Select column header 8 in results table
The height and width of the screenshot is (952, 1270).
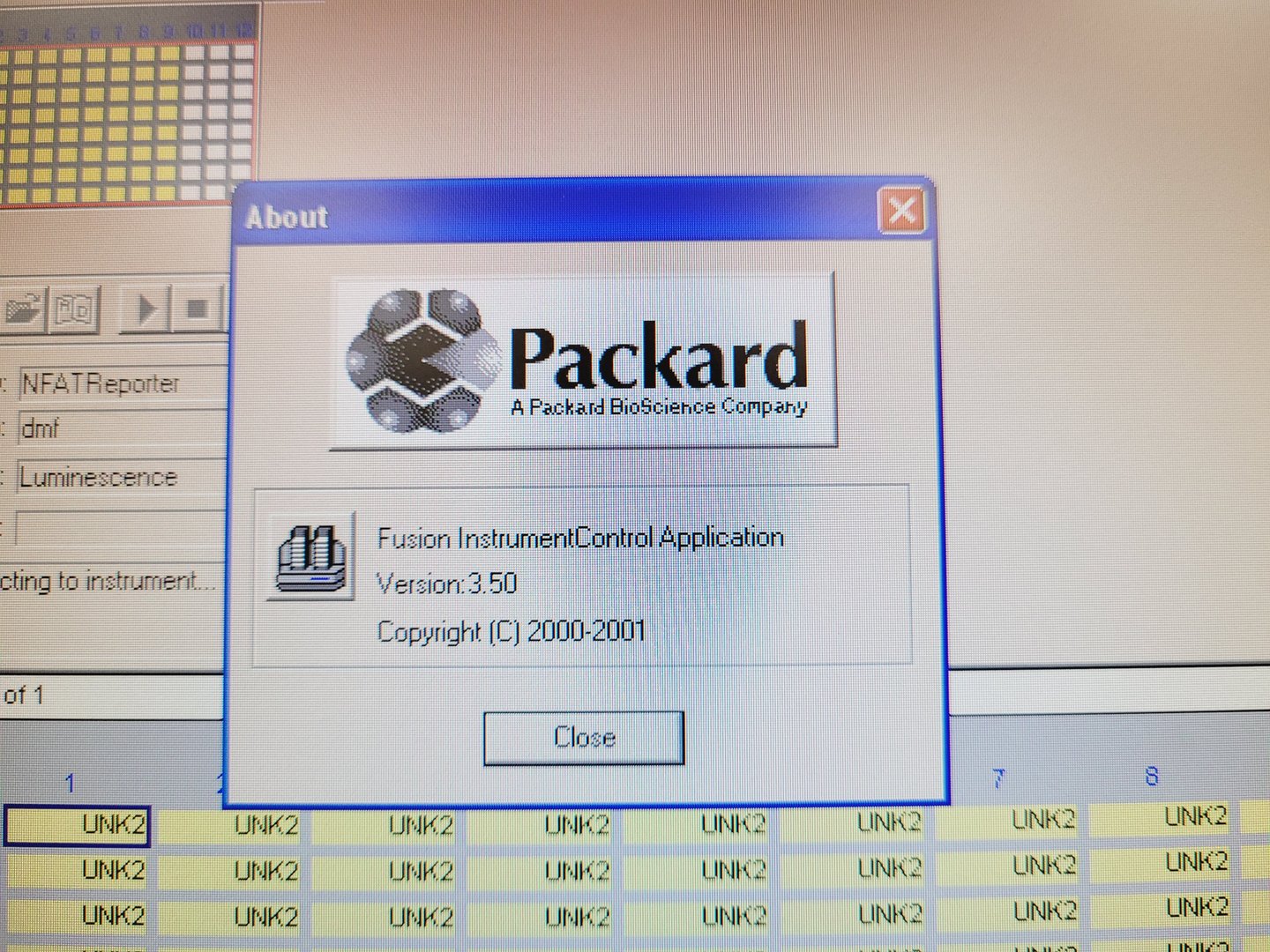[1151, 776]
